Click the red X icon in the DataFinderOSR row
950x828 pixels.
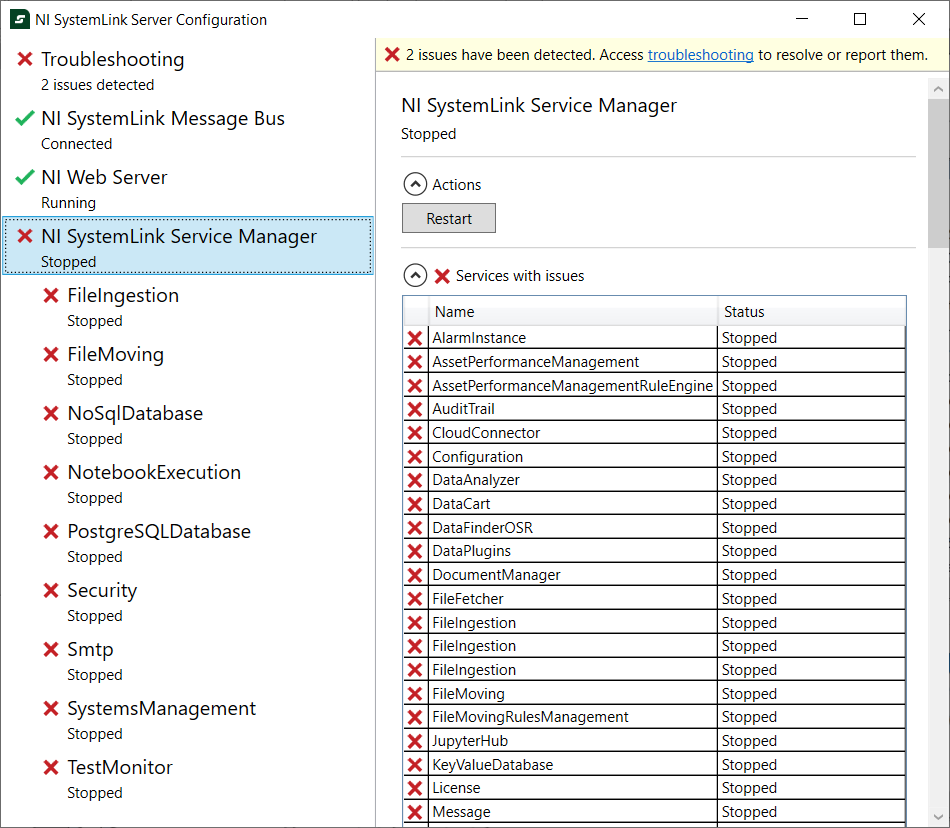tap(415, 528)
